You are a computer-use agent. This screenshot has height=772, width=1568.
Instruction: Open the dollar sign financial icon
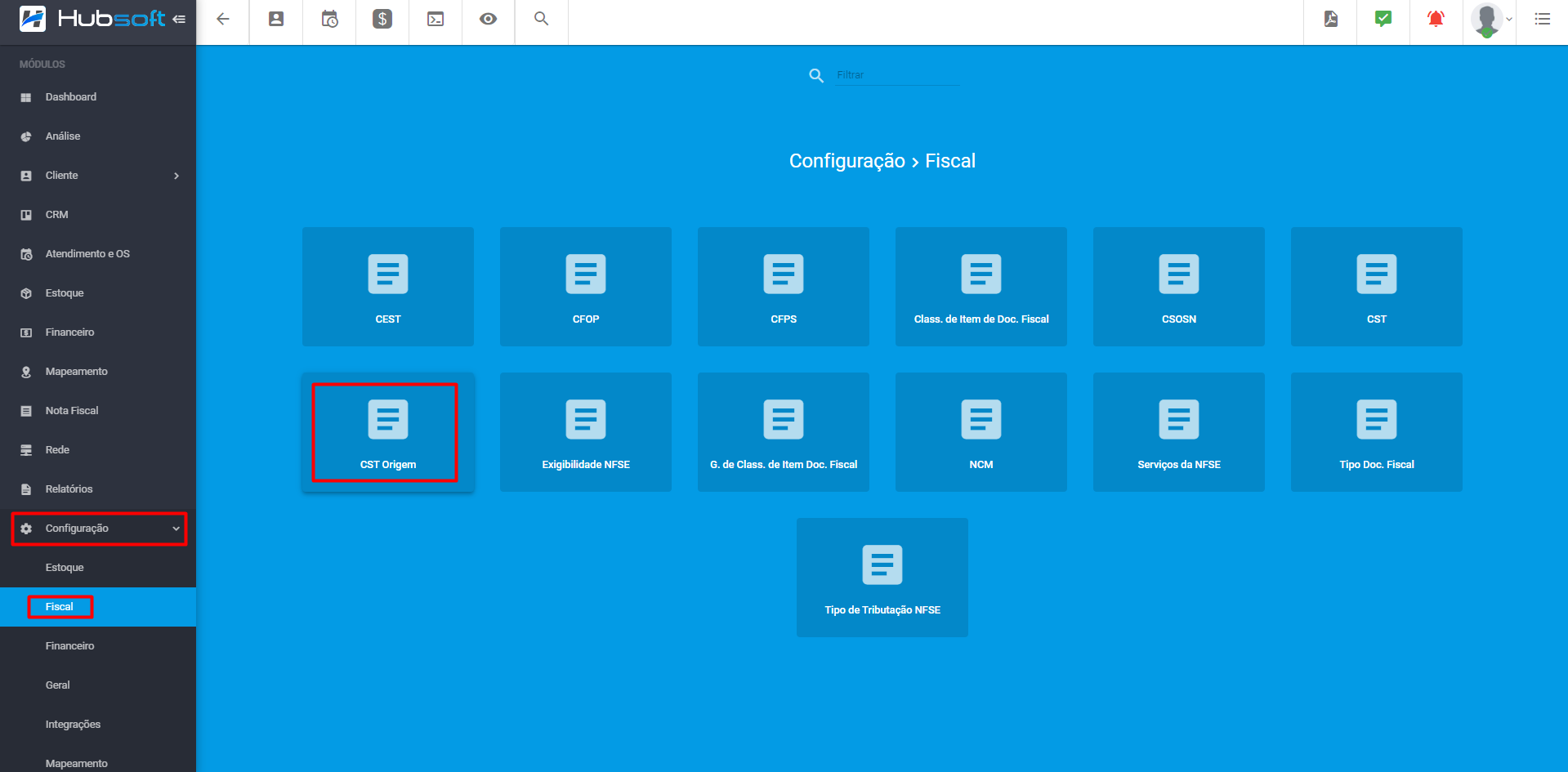382,19
